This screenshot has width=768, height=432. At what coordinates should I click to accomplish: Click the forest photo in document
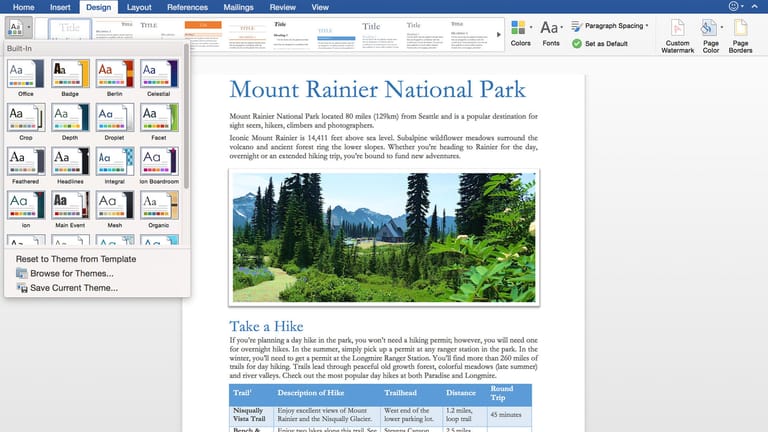[384, 238]
